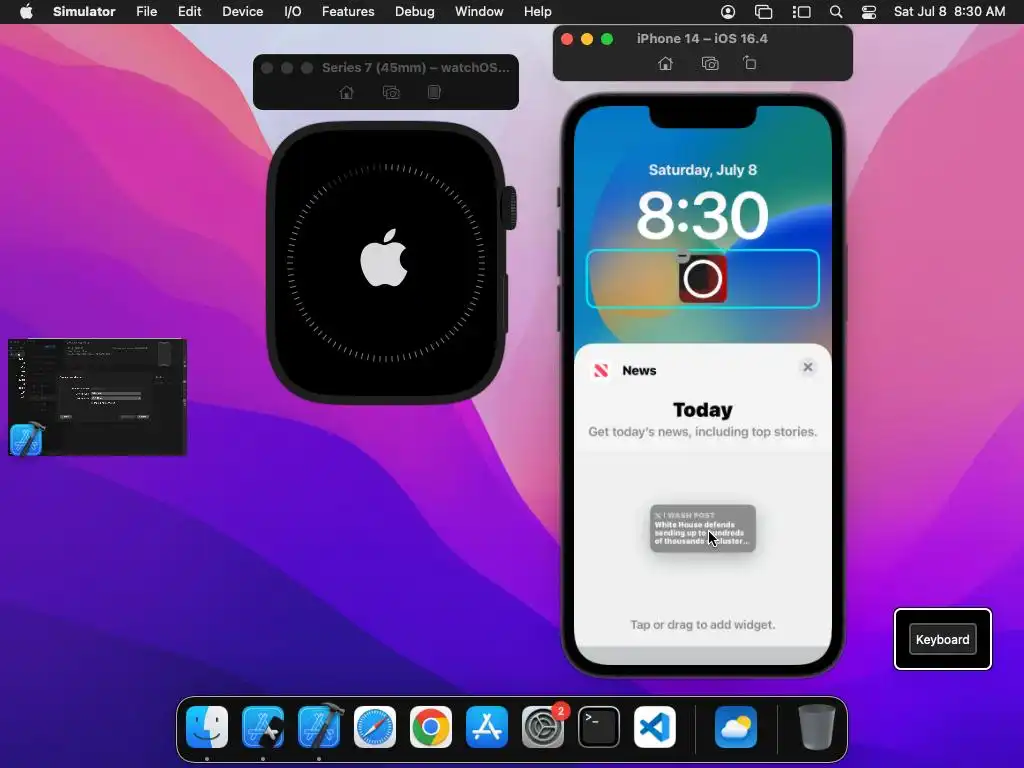Click the iPhone 14 simulator Home button
1024x768 pixels.
(665, 63)
